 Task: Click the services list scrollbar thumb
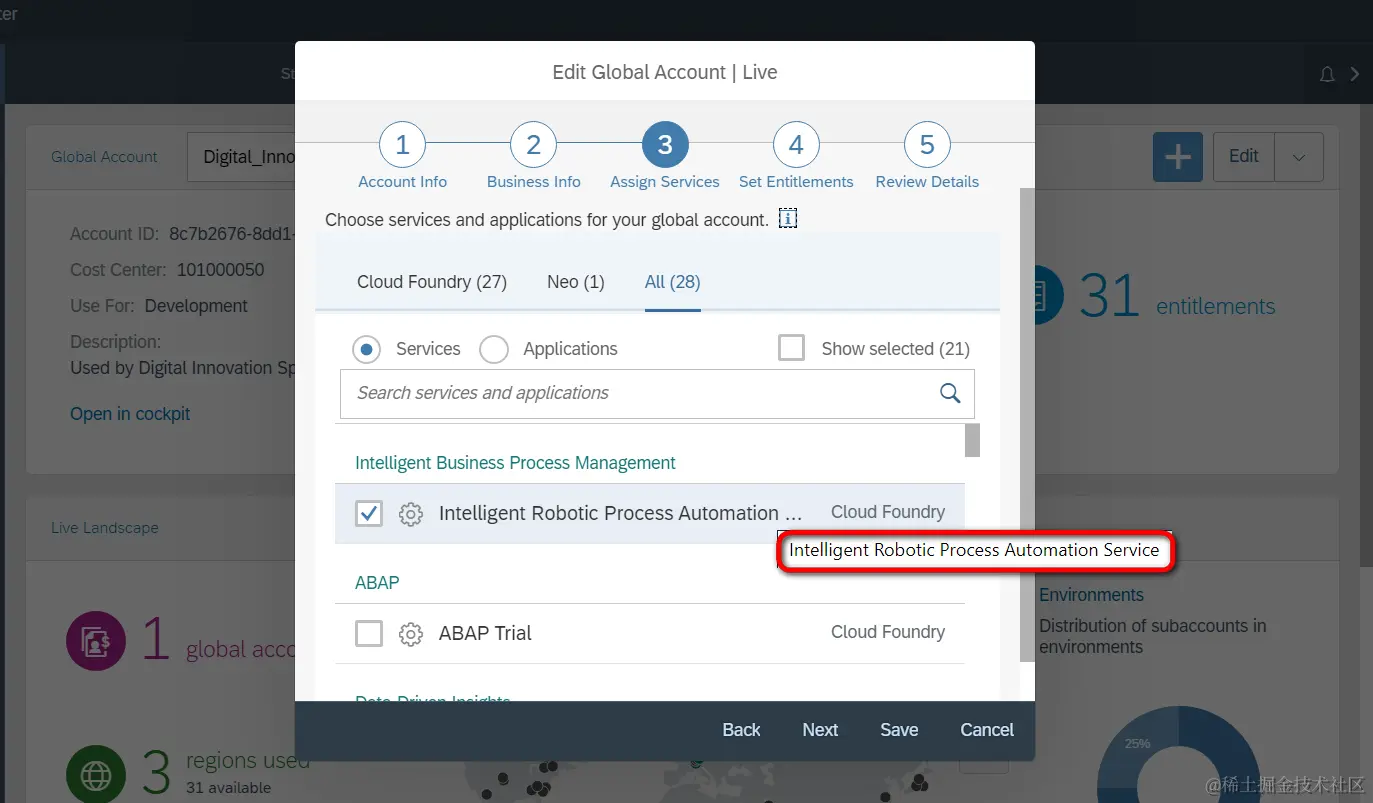(972, 440)
